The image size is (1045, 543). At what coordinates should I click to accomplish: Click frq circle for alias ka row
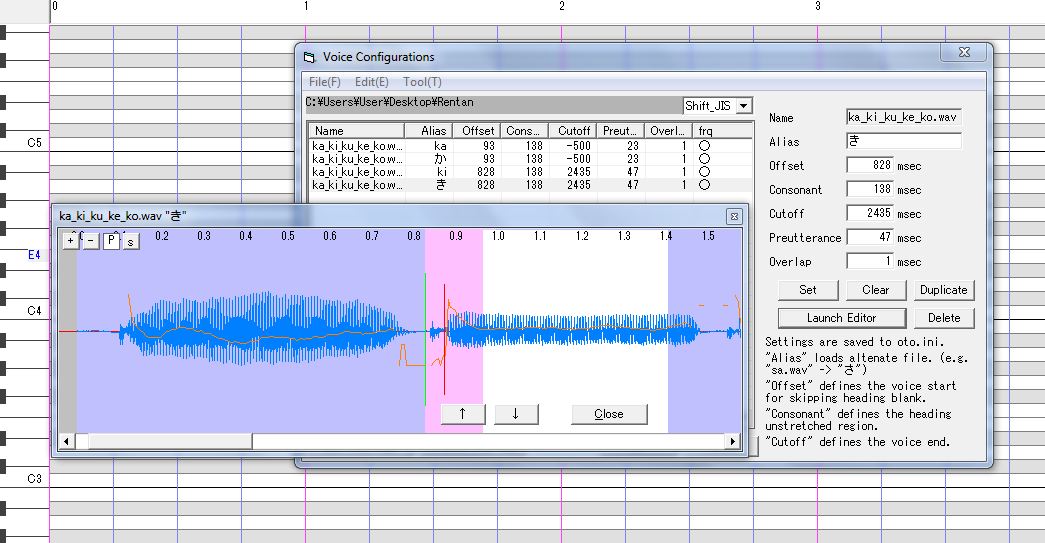pyautogui.click(x=704, y=146)
